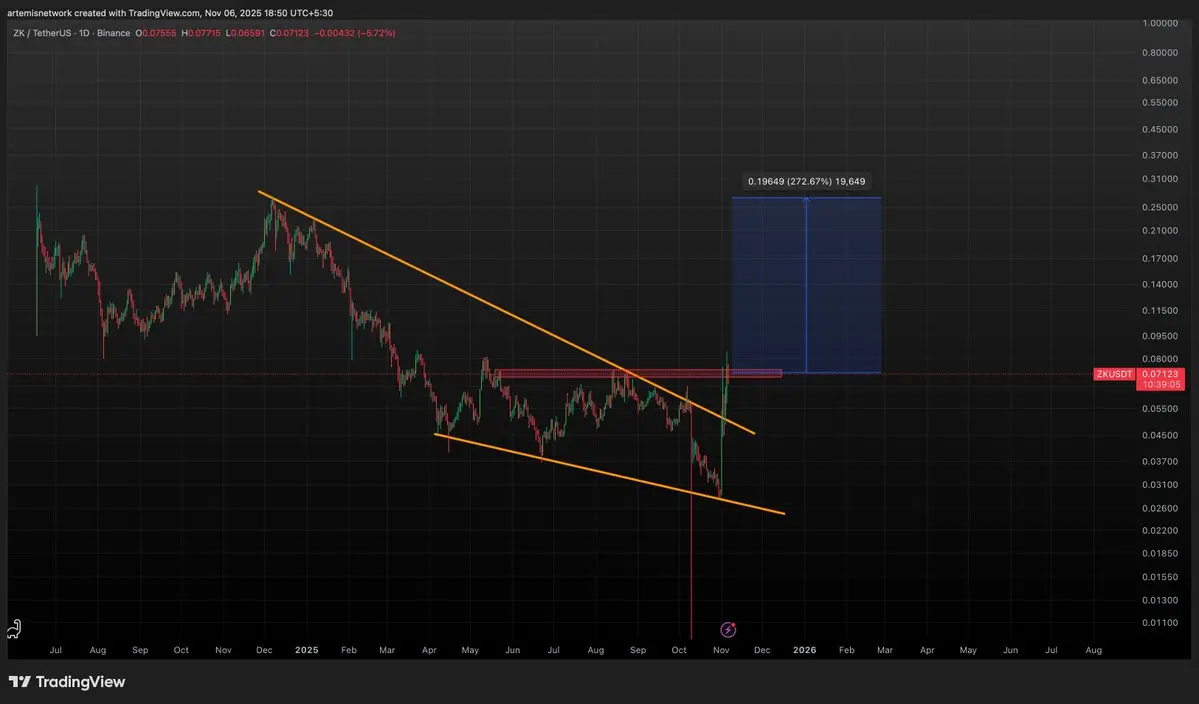This screenshot has width=1199, height=704.
Task: Click the 0.55000 price axis label
Action: [x=1160, y=102]
